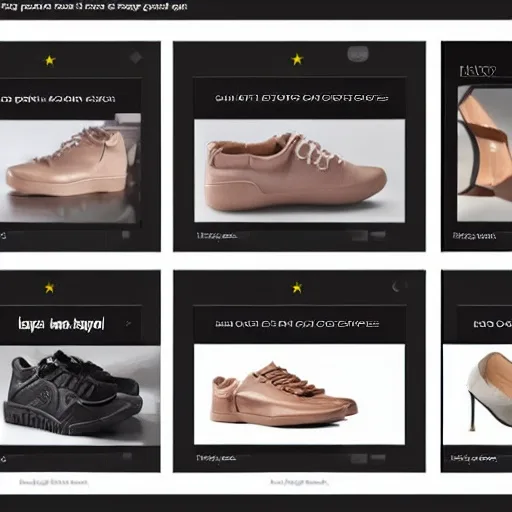512x512 pixels.
Task: Click the yellow star above the black sneakers
Action: (x=49, y=287)
